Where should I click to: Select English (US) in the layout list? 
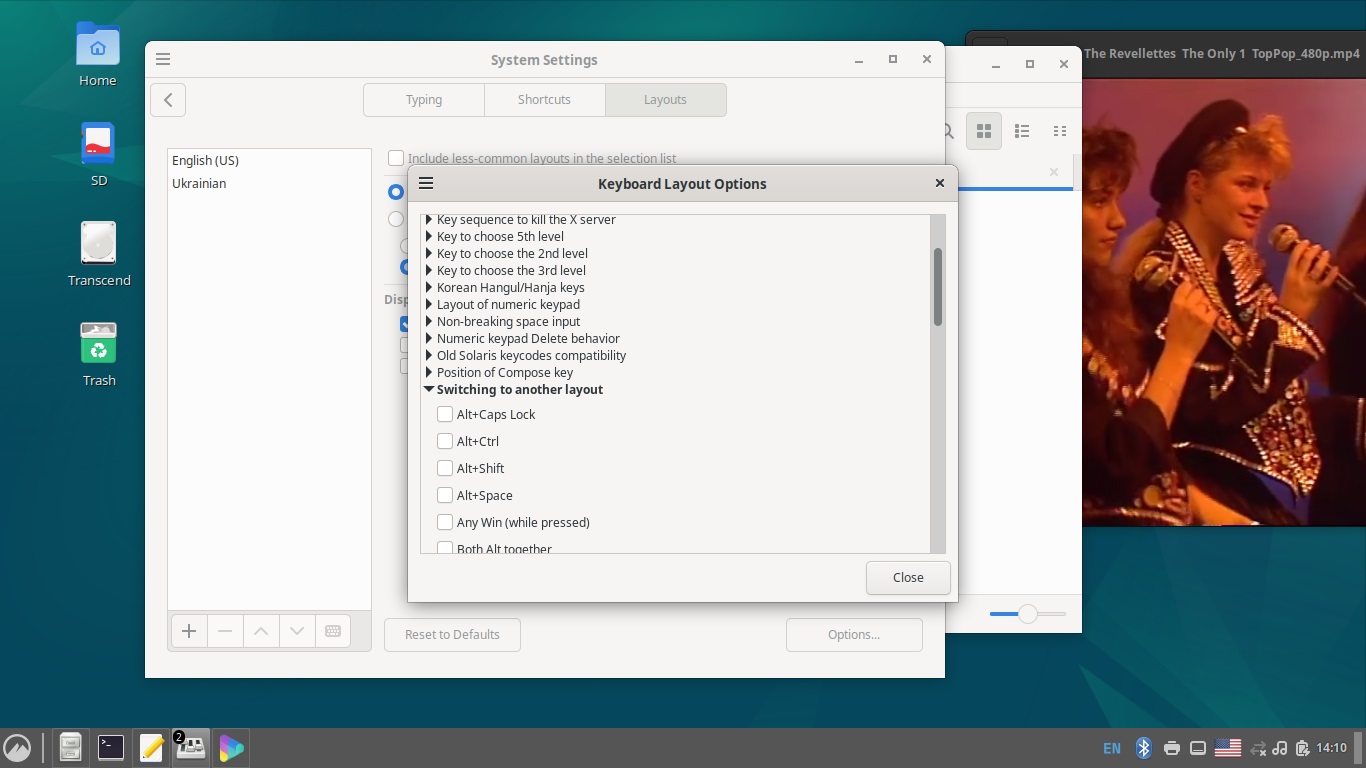[269, 160]
